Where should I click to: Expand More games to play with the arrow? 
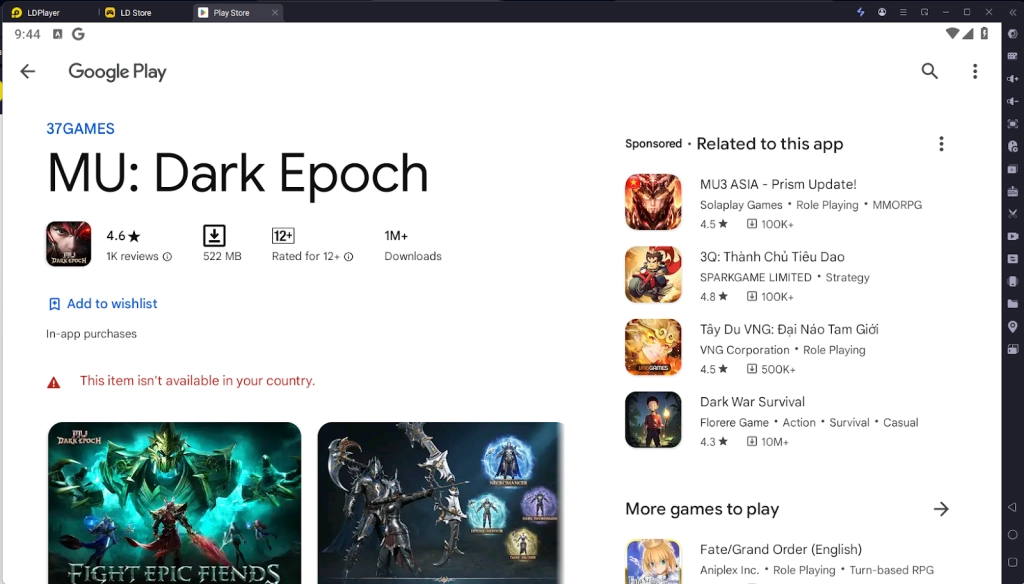[x=941, y=509]
